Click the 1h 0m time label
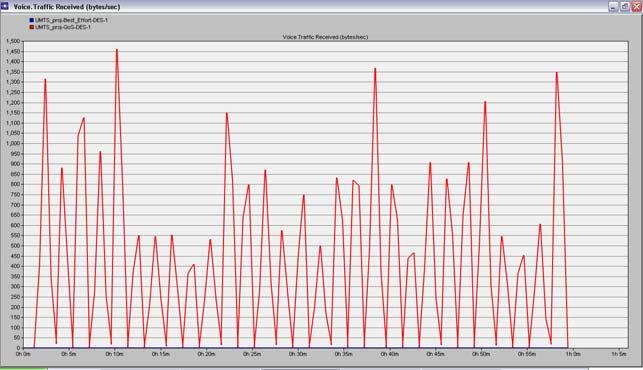 tap(573, 354)
